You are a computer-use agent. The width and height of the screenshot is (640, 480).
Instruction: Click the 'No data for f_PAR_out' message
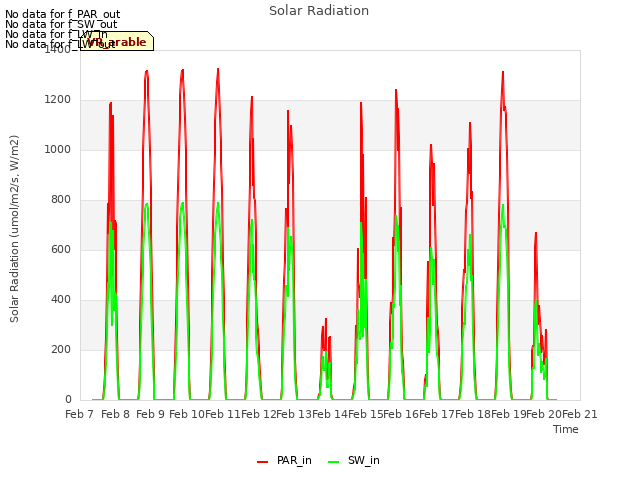[x=62, y=14]
